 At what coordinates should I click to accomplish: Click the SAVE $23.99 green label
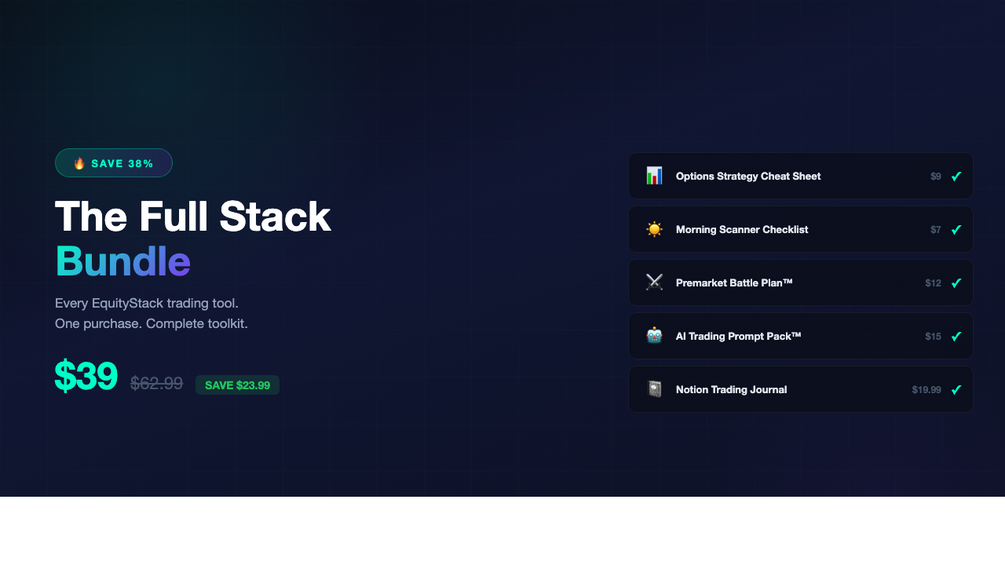(x=237, y=385)
